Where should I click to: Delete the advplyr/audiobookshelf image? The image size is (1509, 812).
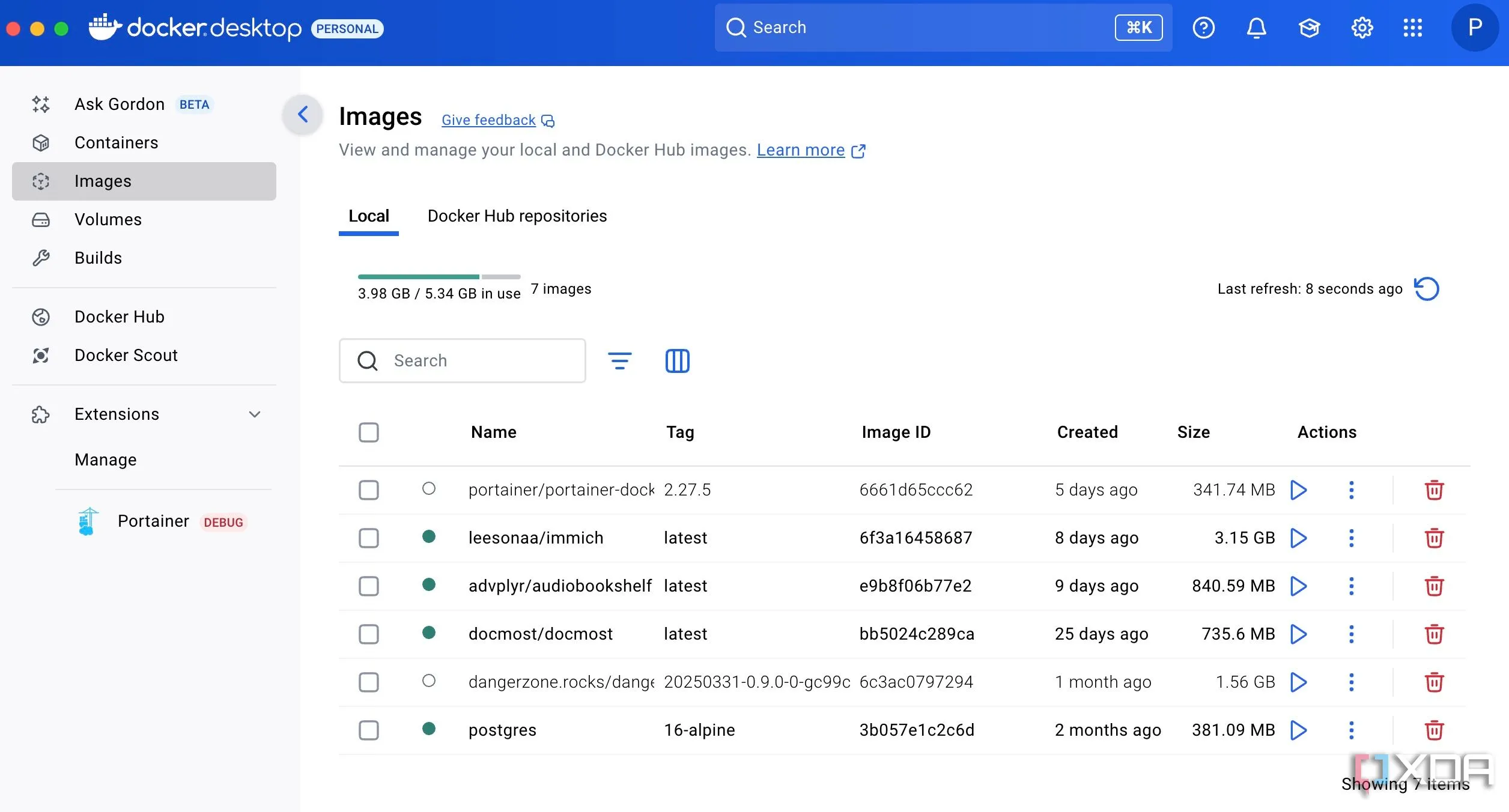click(1434, 586)
